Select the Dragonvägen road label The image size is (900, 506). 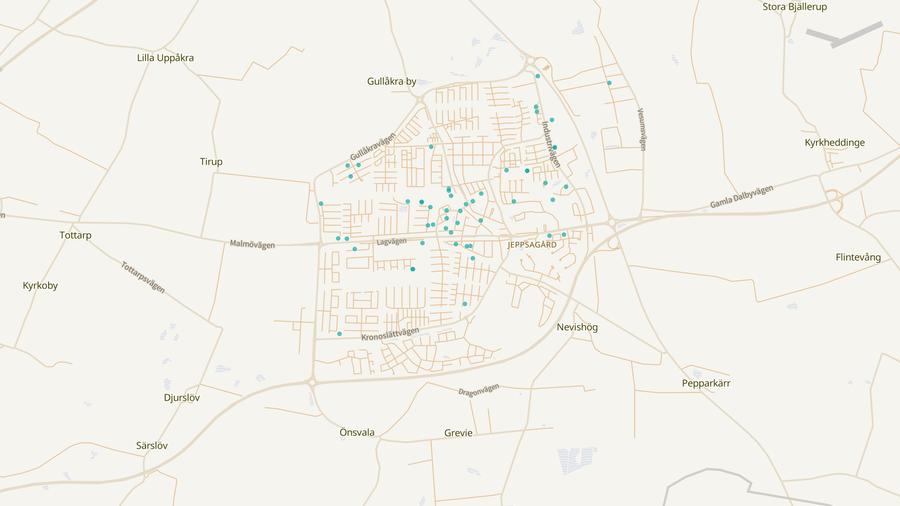(x=478, y=390)
